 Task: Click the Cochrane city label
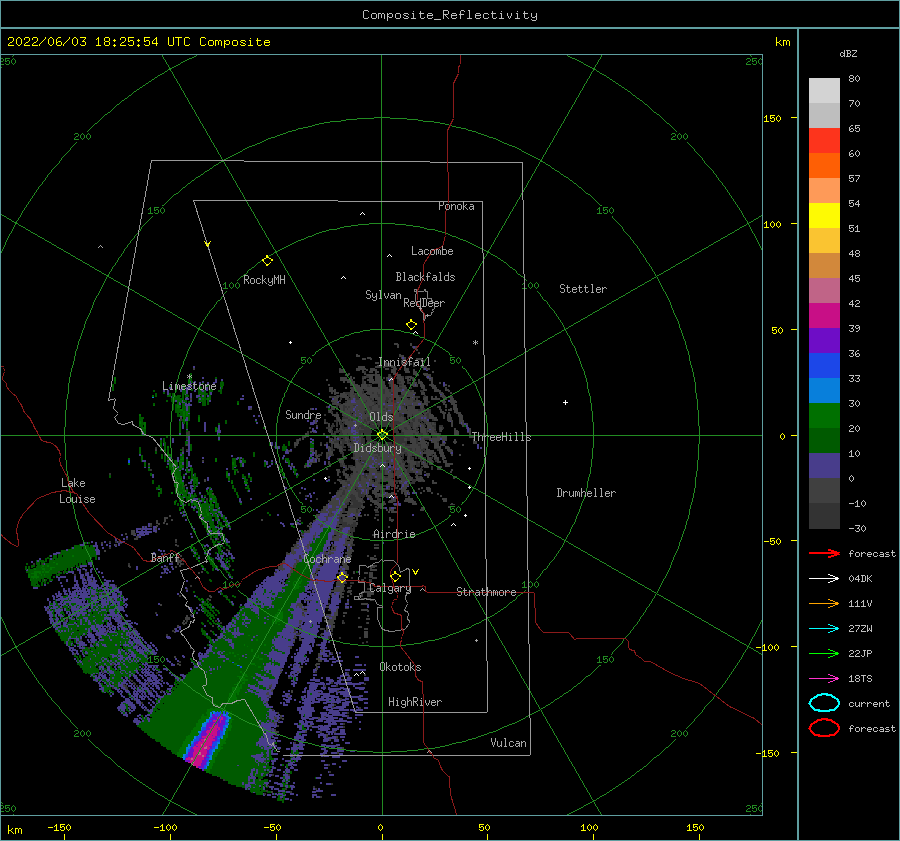click(x=327, y=559)
